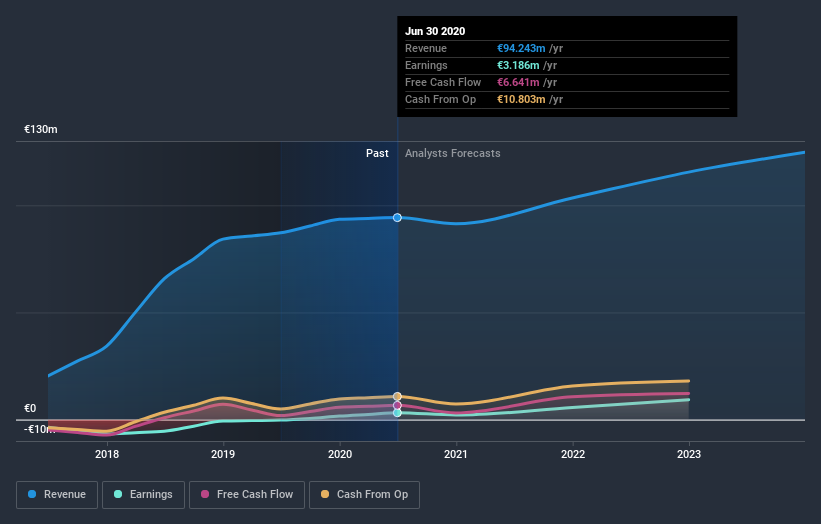Click the Free Cash Flow row label in tooltip
821x524 pixels.
[443, 82]
